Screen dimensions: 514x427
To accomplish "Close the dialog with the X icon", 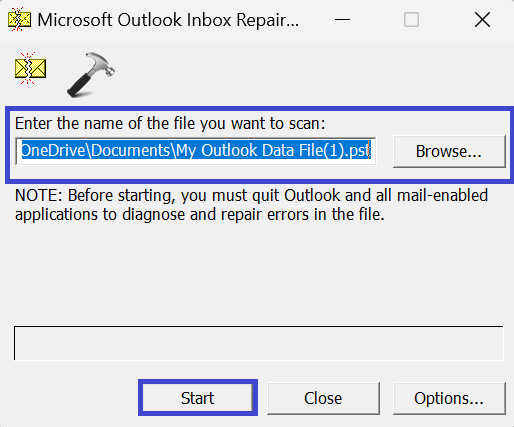I will pos(482,20).
